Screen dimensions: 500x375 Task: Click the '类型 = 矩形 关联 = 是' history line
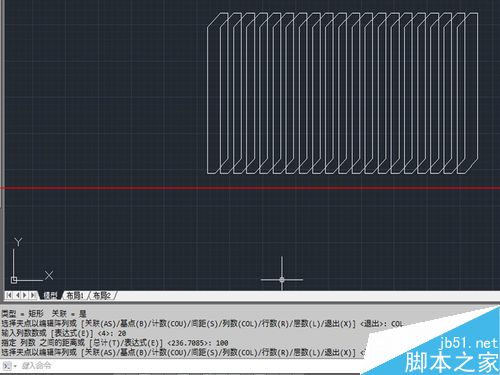point(44,314)
